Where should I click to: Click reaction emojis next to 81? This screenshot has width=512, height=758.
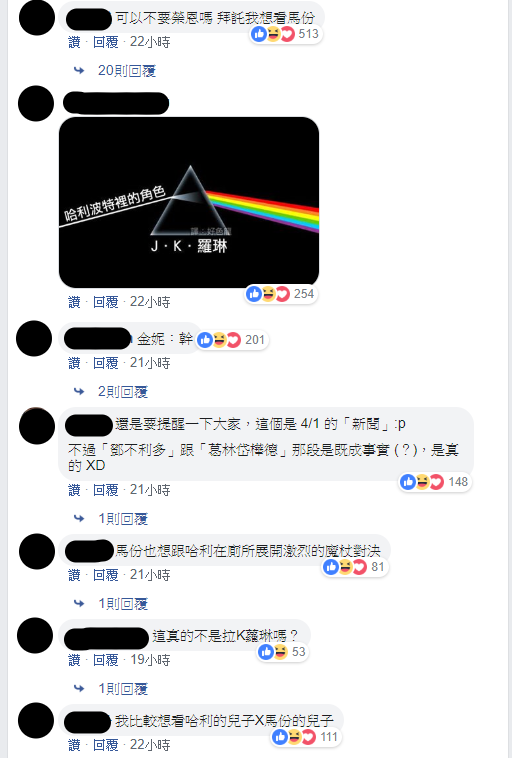tap(355, 567)
